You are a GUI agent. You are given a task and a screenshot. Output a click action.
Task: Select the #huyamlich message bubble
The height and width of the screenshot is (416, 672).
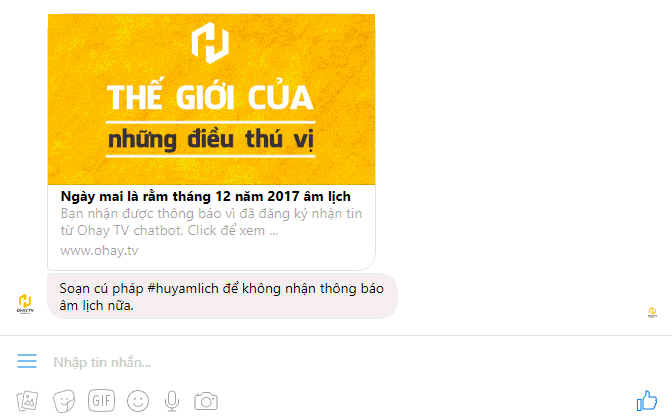pos(222,296)
